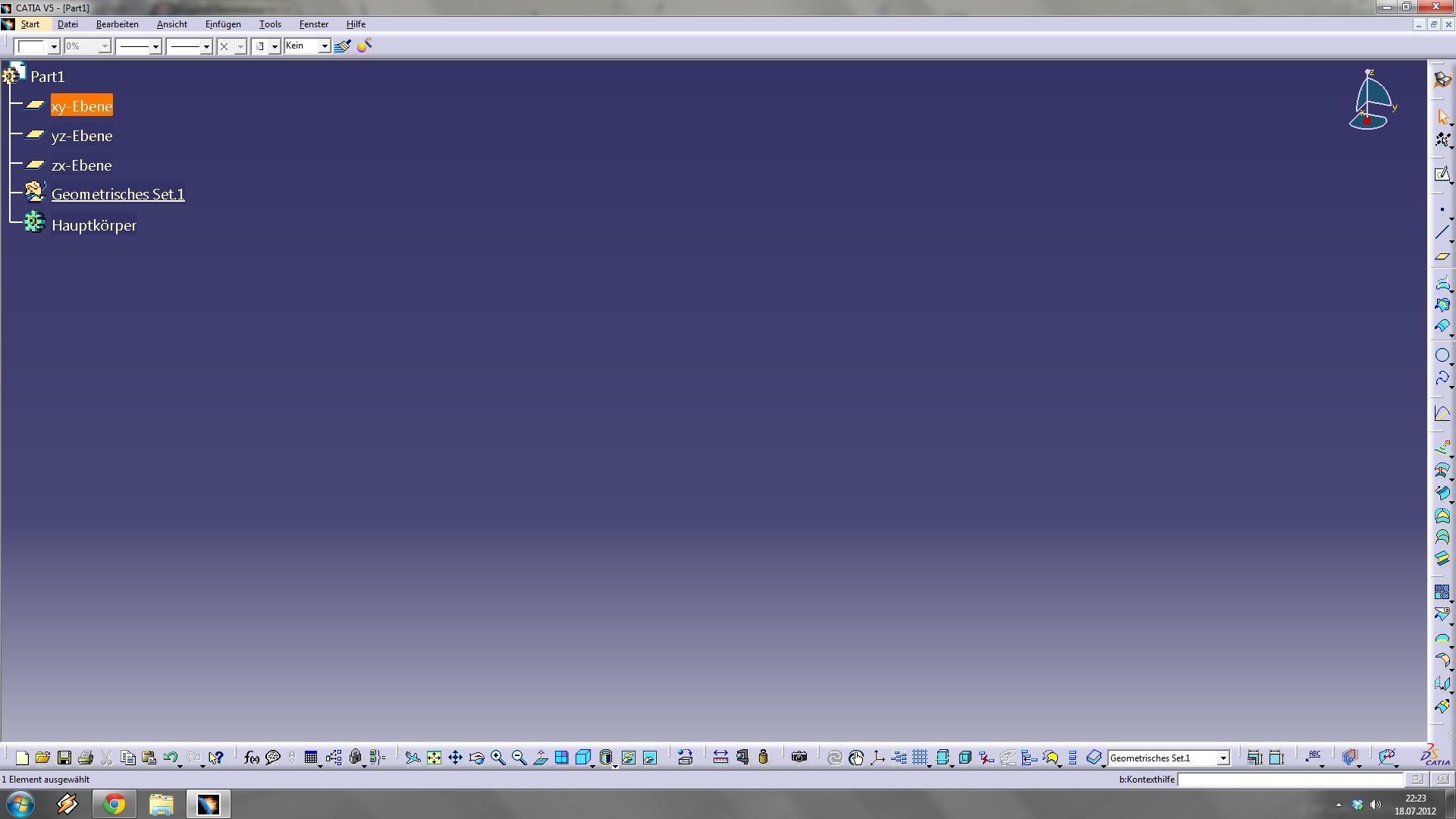Viewport: 1456px width, 819px height.
Task: Click the camera Capture icon
Action: (799, 758)
